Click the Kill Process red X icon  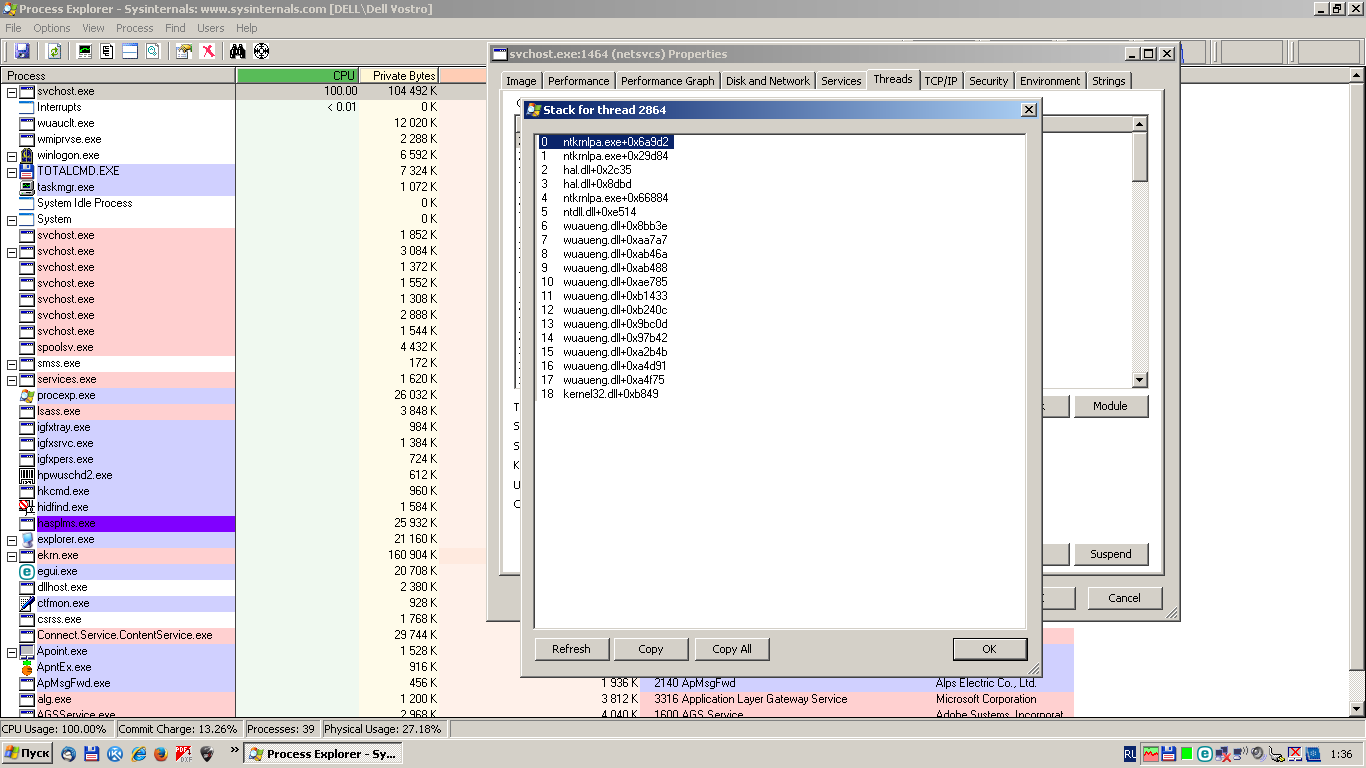207,51
